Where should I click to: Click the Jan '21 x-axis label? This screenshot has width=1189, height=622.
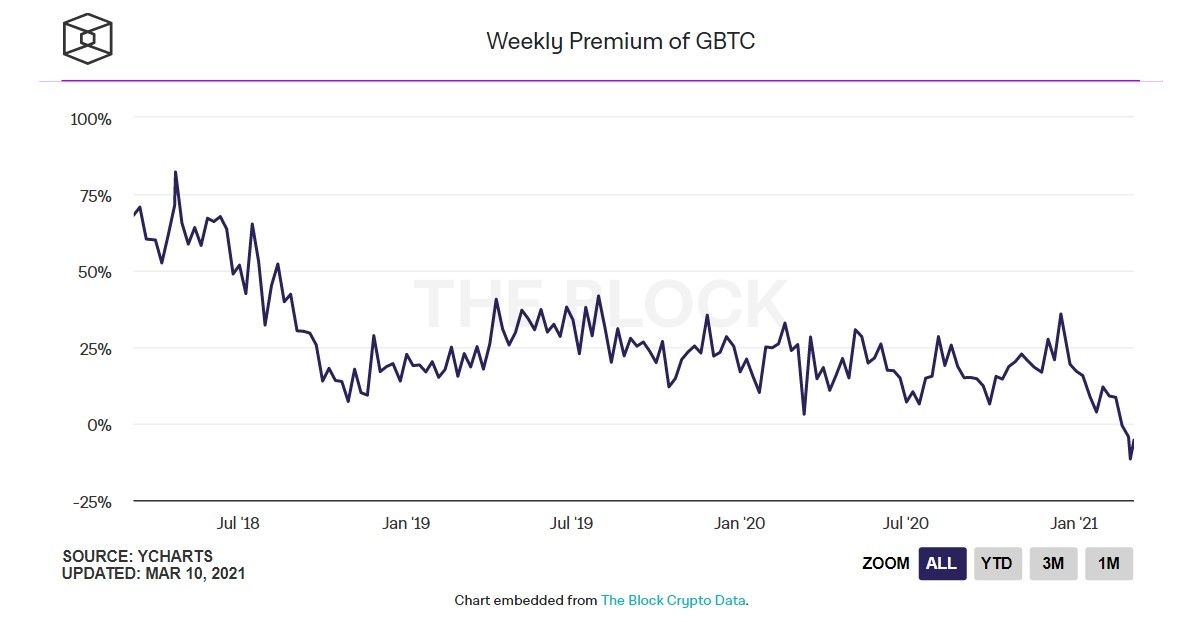coord(1074,523)
